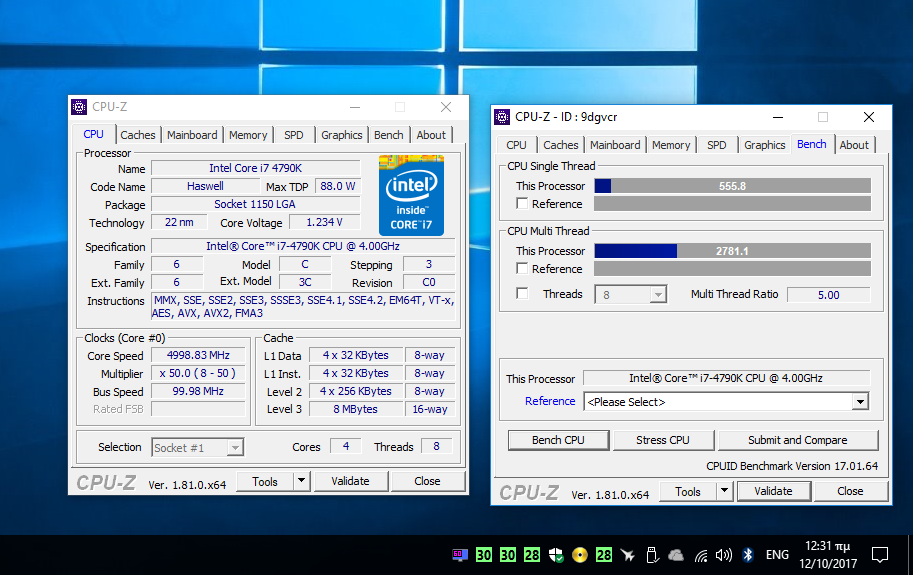Click the app icon of CPU-Z ID 9dgvcr window
This screenshot has width=913, height=575.
502,117
